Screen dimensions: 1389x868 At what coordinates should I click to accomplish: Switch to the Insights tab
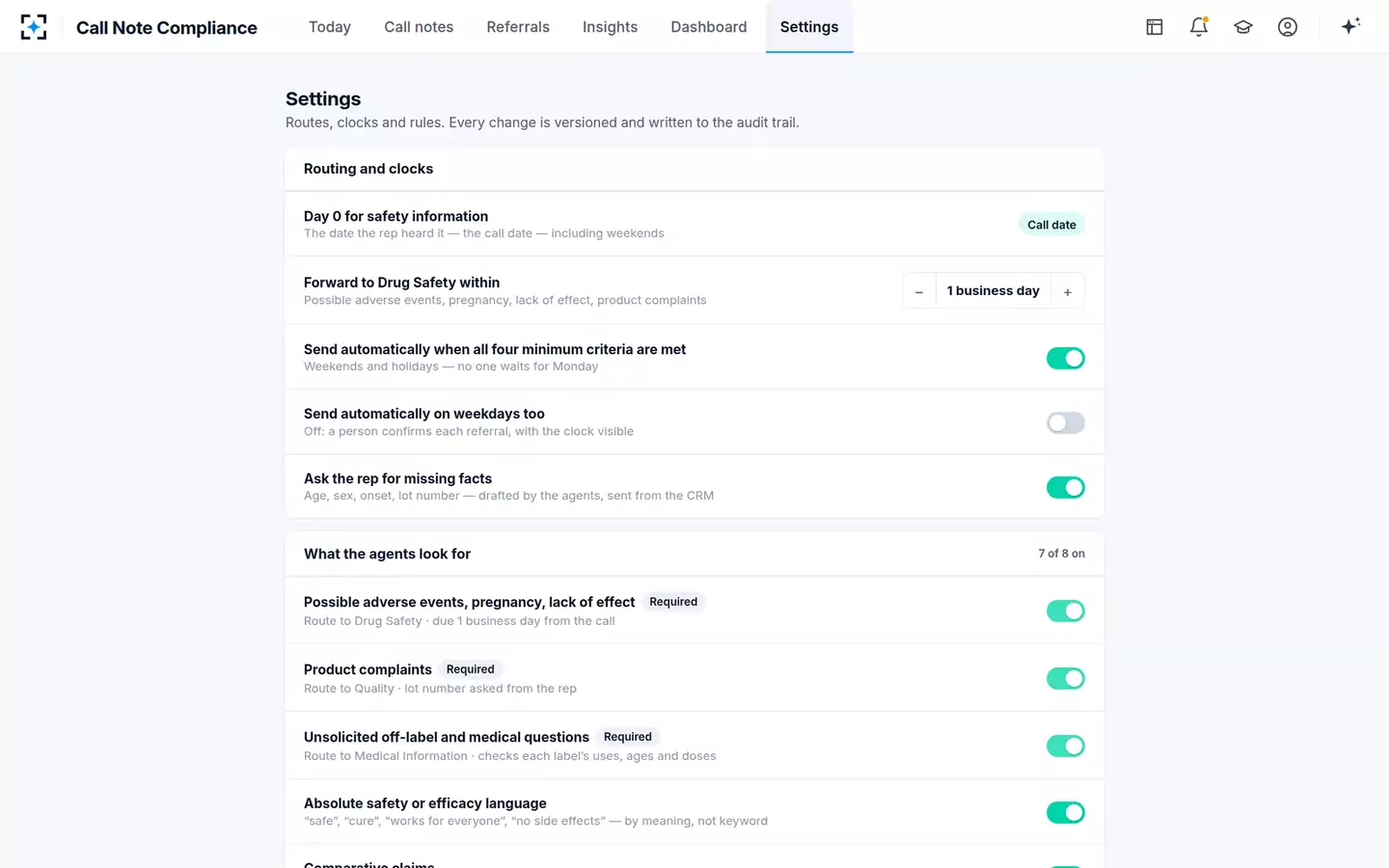pos(610,27)
